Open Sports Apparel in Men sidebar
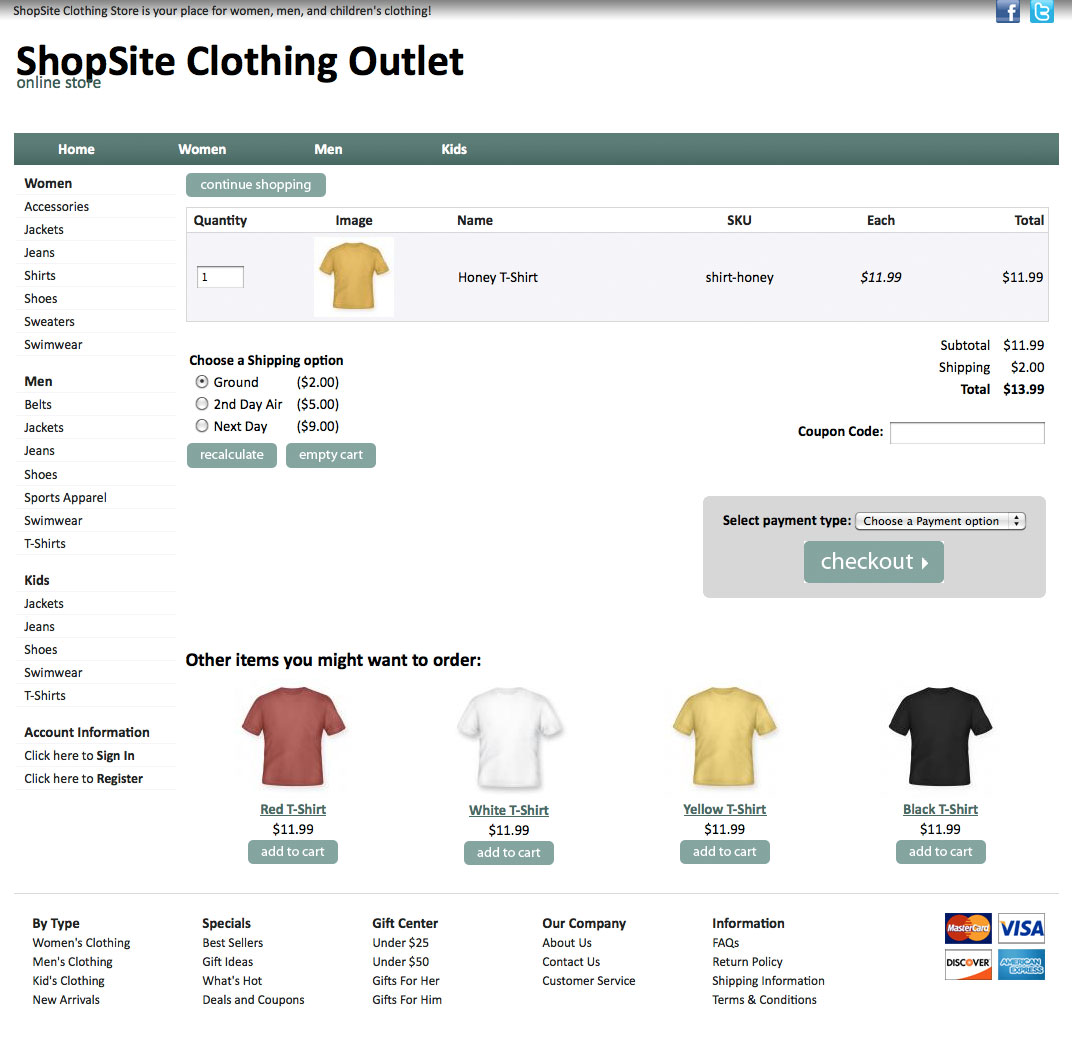Screen dimensions: 1072x1050 coord(66,498)
